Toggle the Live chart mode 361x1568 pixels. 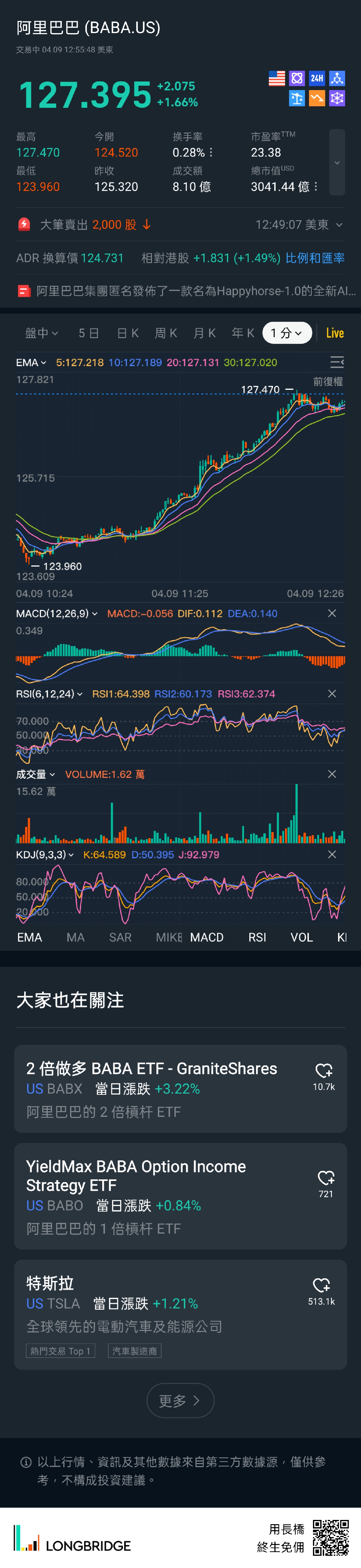(x=335, y=333)
